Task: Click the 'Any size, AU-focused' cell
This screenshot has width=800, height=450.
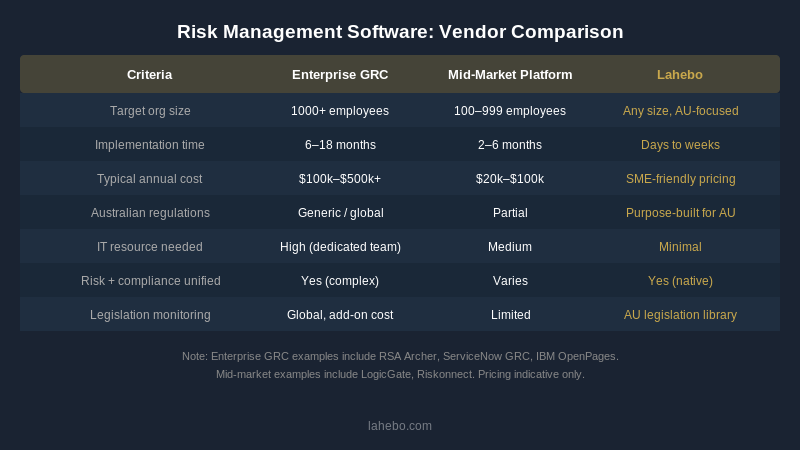Action: (680, 111)
